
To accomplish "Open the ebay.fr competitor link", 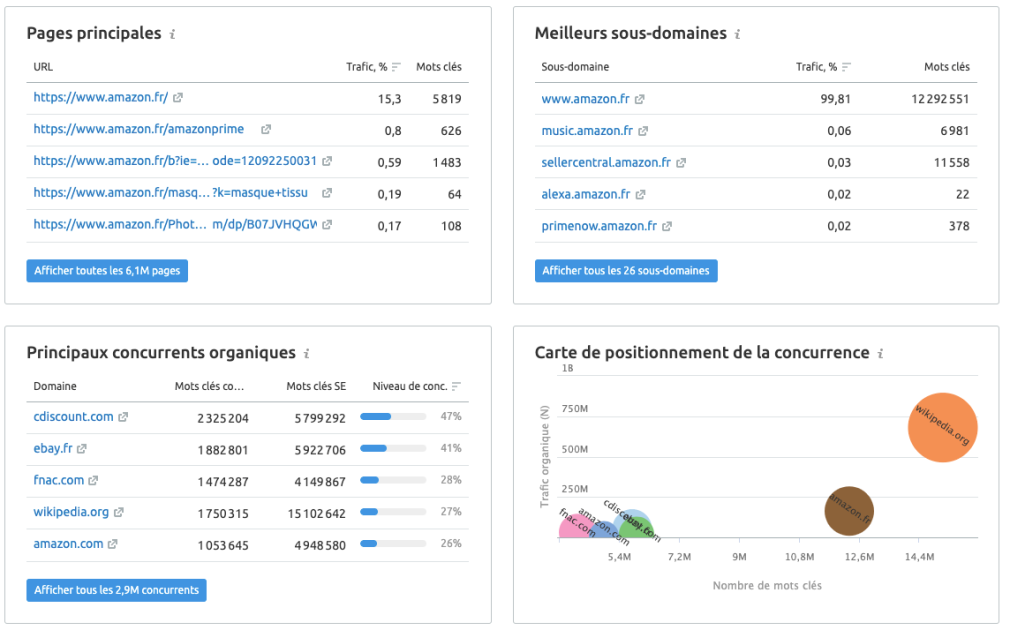I will click(53, 448).
